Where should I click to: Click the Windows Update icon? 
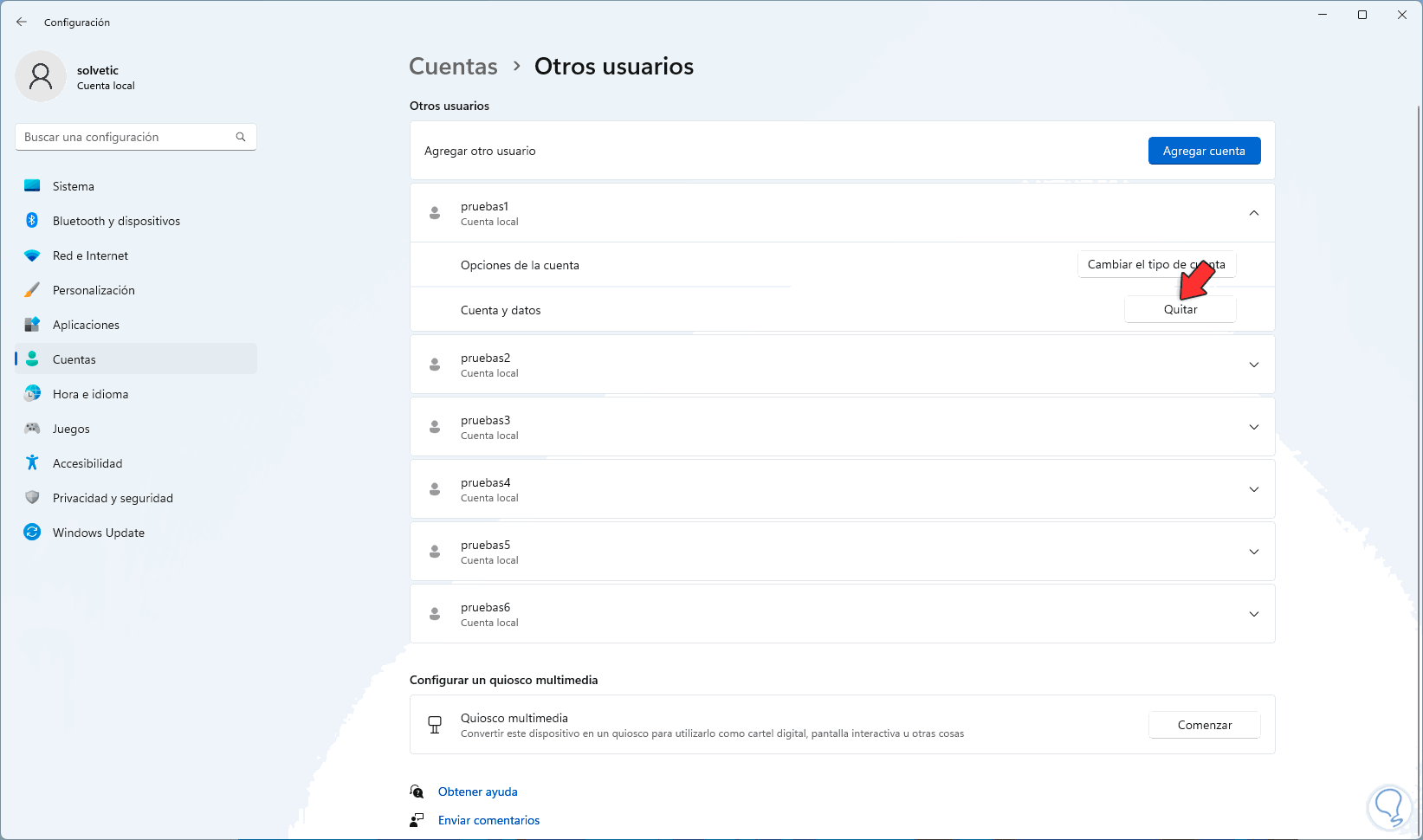32,533
